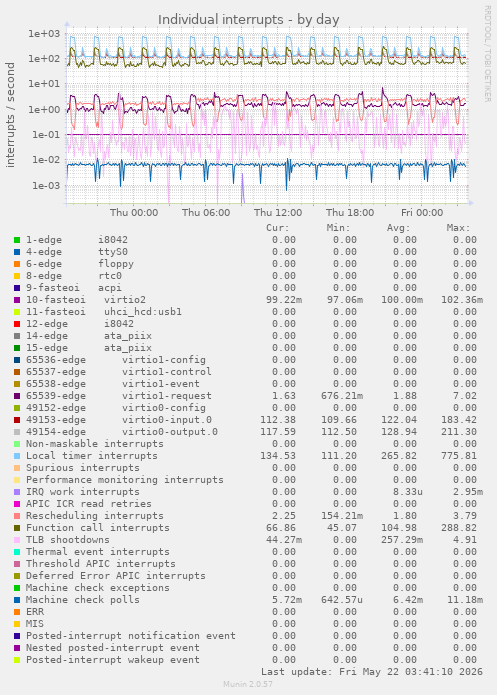
Task: Click the dark purple swatch beside virtio1-request
Action: point(17,396)
